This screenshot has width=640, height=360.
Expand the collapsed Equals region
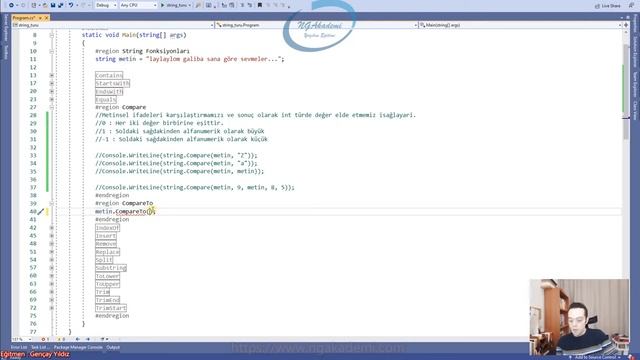tap(51, 99)
